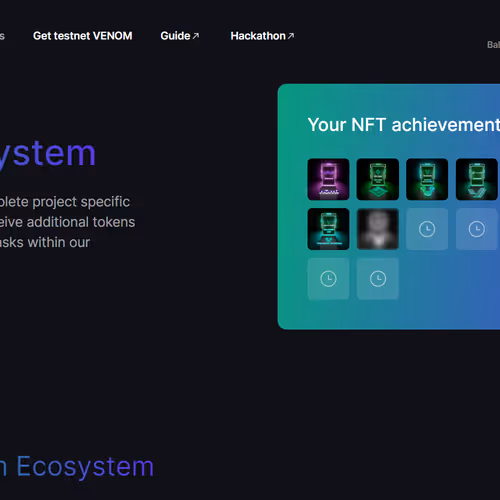Select green NFT with cyan cup-shaped base
This screenshot has height=500, width=500.
coord(427,179)
